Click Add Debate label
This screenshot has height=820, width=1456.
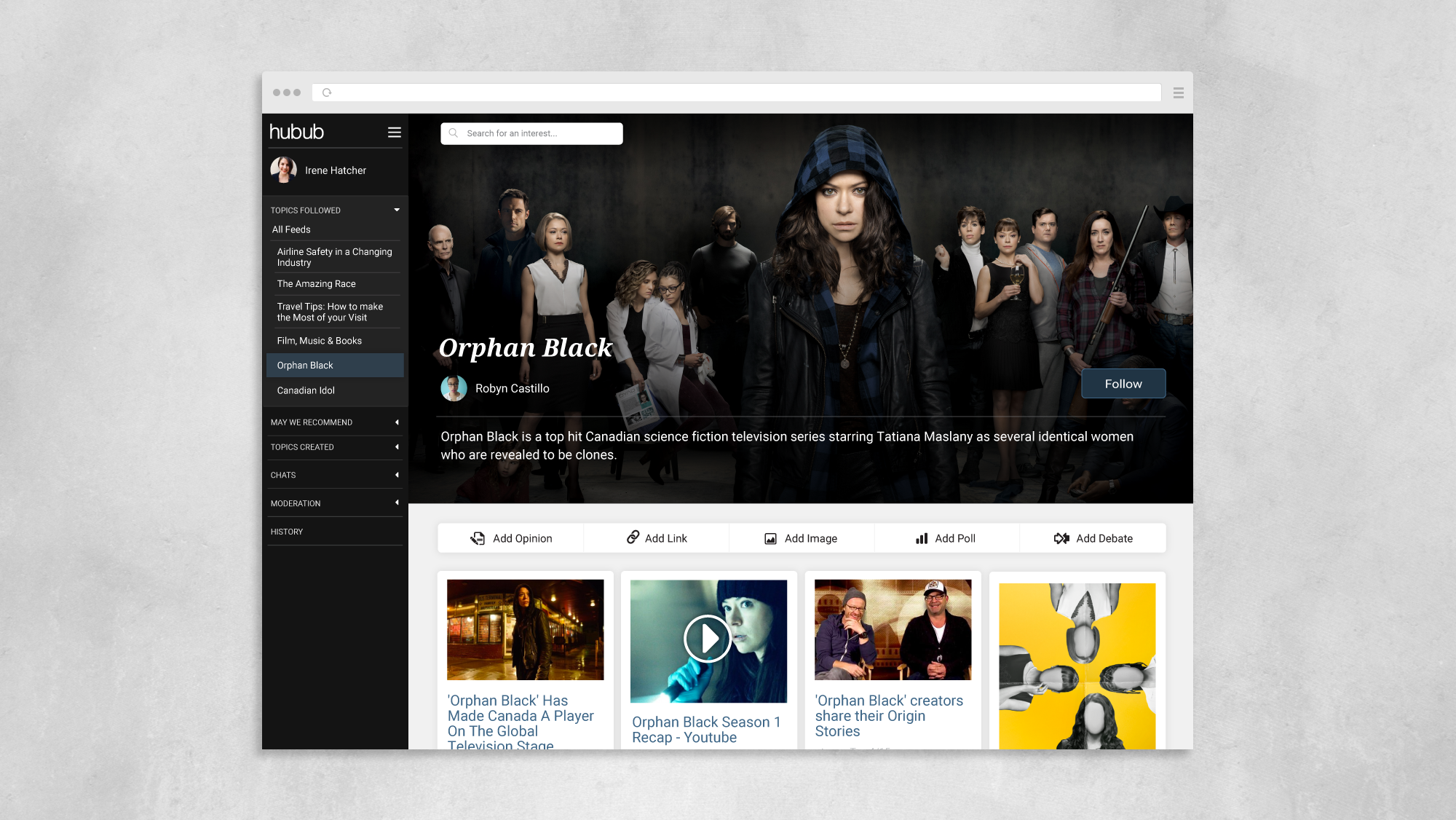(1104, 538)
